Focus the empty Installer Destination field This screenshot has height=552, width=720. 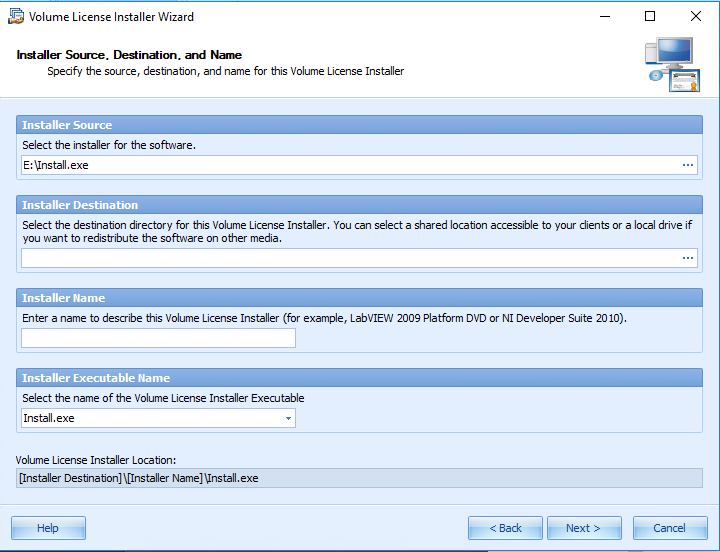point(350,258)
